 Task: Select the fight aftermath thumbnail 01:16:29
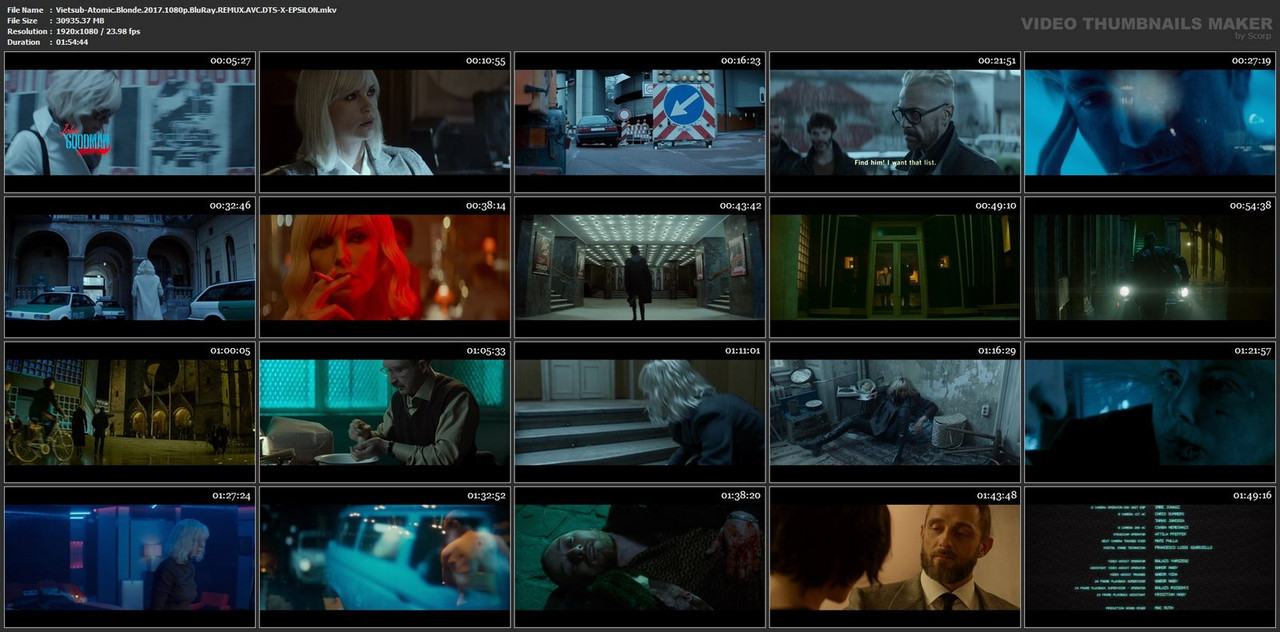(895, 412)
